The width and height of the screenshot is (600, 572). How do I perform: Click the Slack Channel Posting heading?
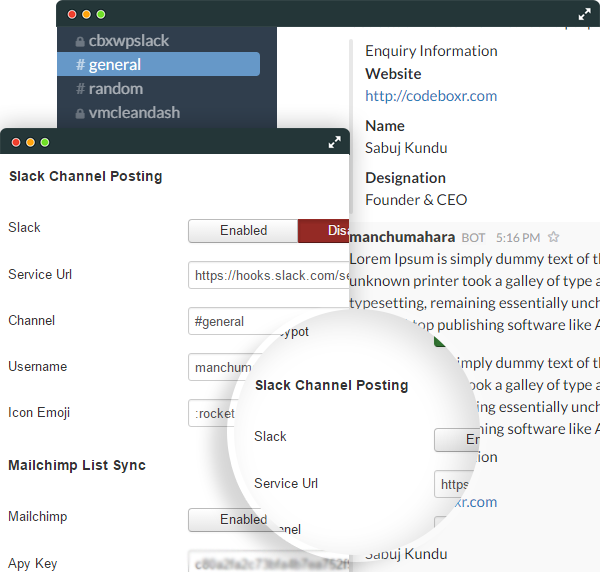(86, 176)
